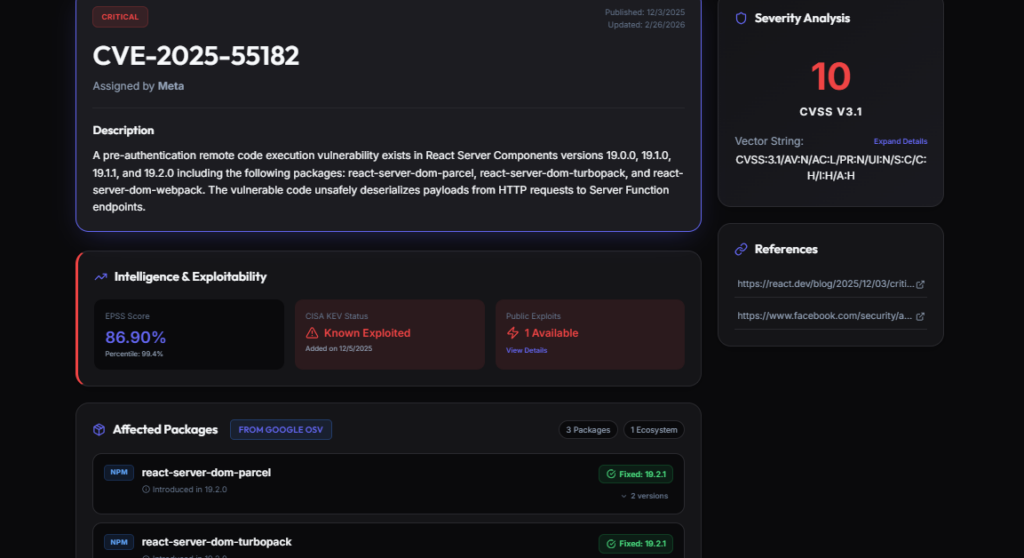
Task: Click the lightning bolt icon beside 1 Available
Action: (513, 333)
